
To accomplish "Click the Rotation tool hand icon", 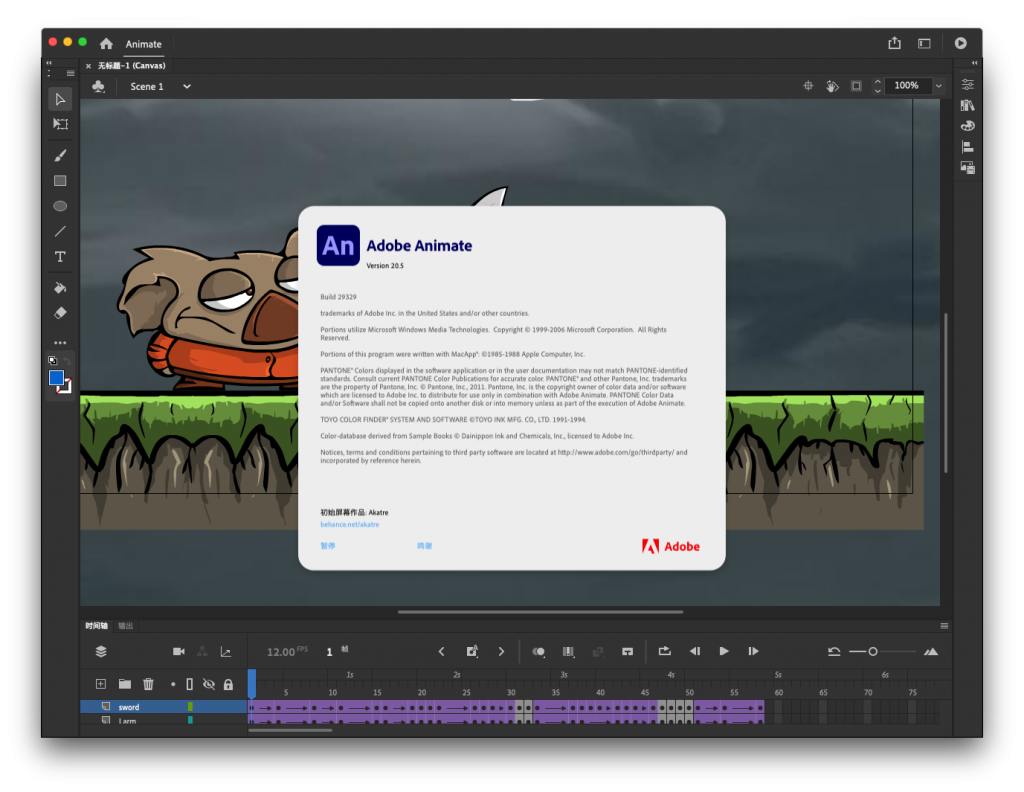I will 832,86.
